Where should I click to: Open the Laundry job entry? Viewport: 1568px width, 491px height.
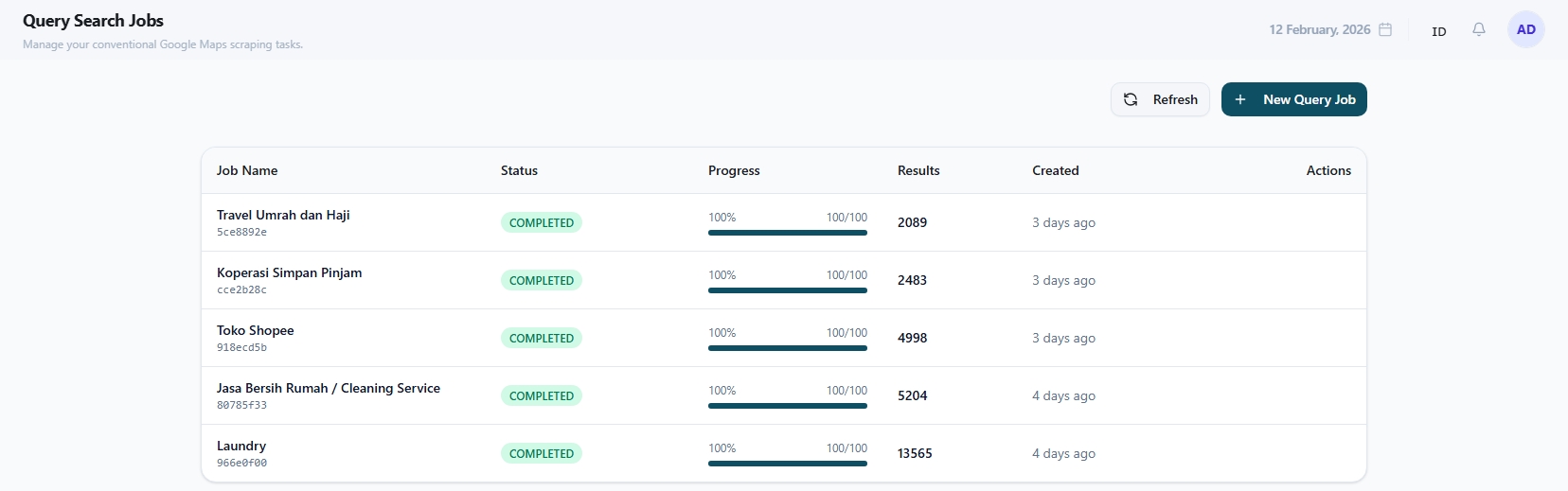click(241, 446)
